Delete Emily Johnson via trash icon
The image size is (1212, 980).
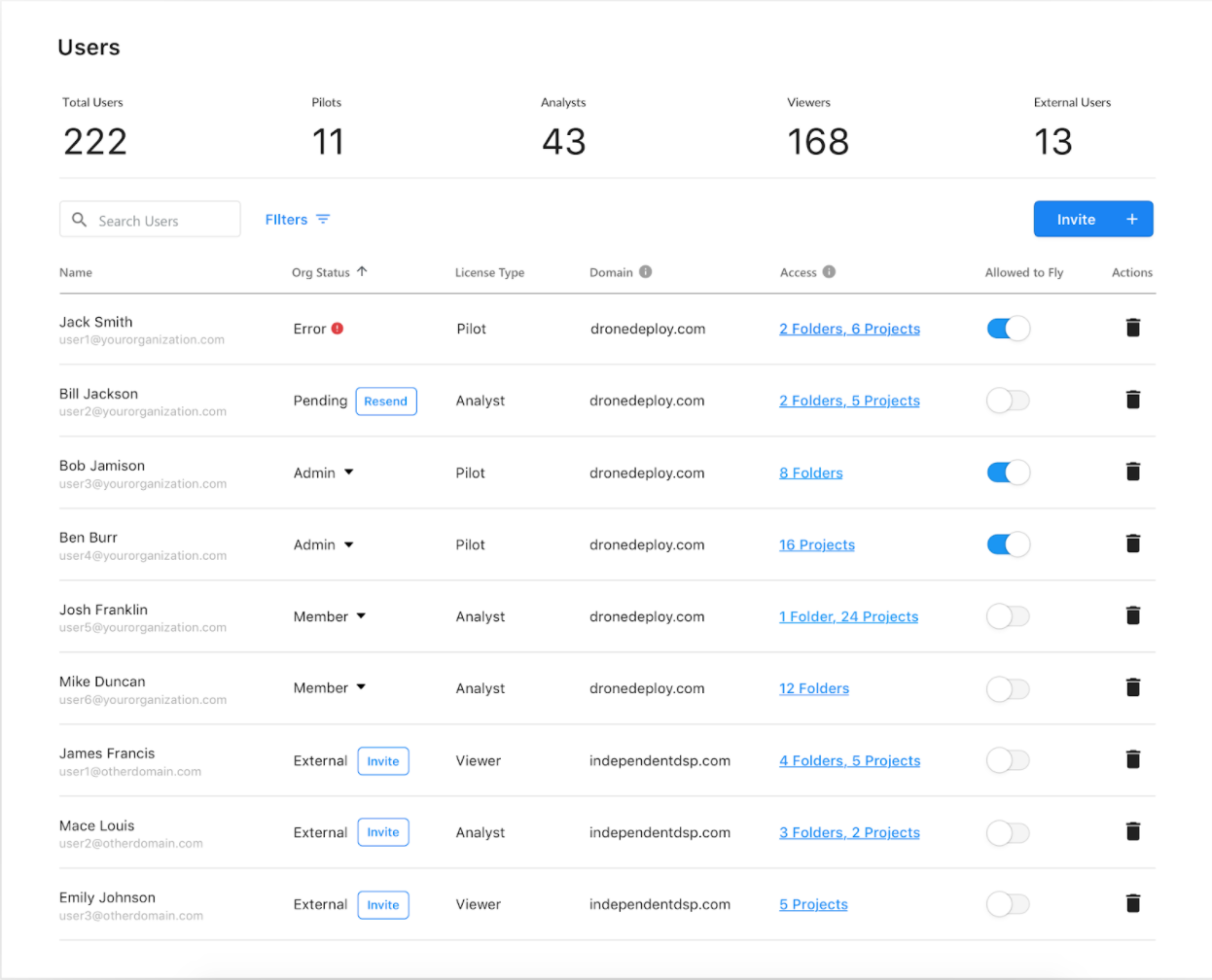[x=1132, y=903]
